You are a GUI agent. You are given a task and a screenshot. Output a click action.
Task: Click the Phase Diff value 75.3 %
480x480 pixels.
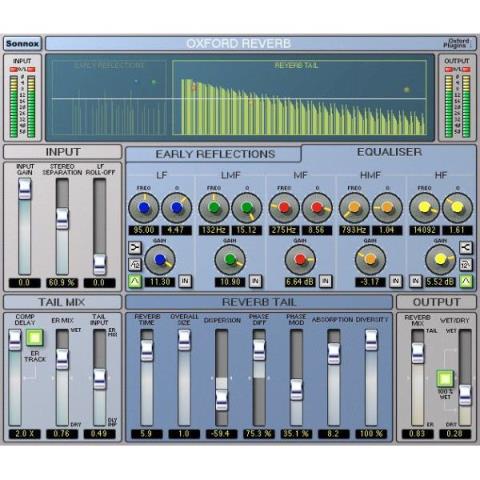coord(259,434)
